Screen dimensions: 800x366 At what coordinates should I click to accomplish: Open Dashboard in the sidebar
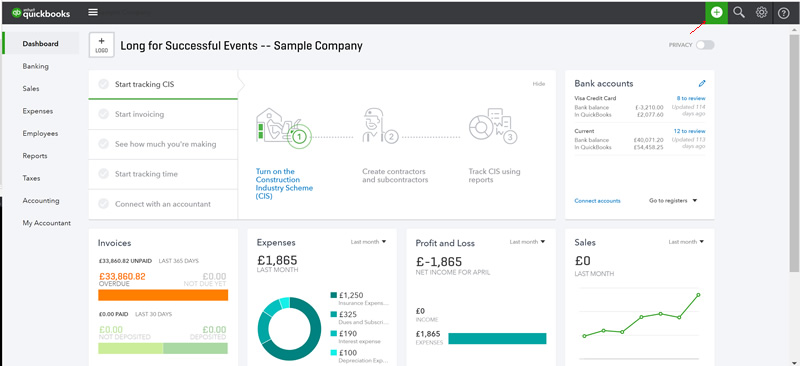(40, 43)
